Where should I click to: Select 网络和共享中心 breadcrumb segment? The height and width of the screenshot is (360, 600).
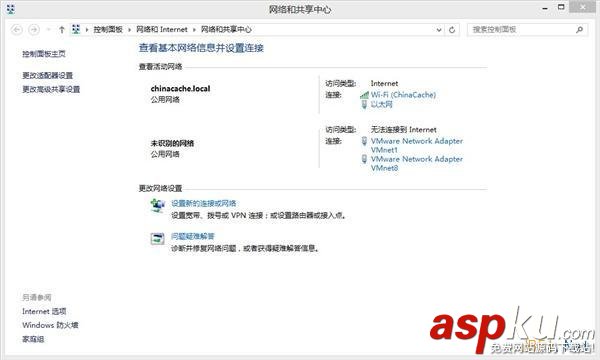click(x=226, y=29)
